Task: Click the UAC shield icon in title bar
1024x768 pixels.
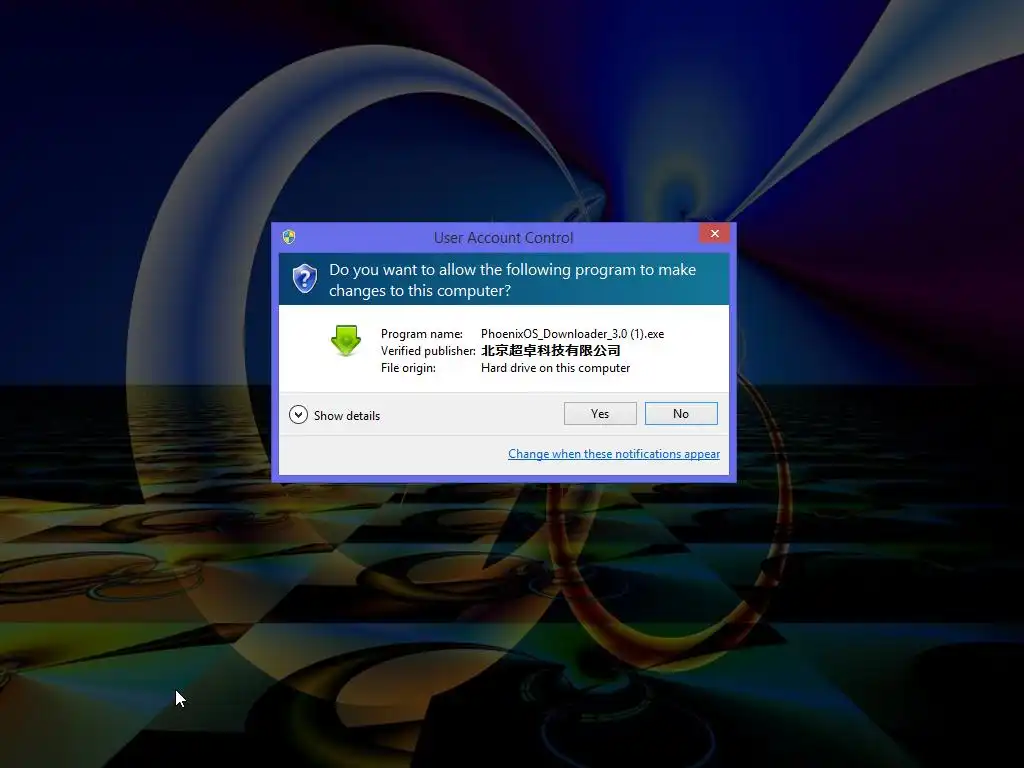Action: (x=289, y=236)
